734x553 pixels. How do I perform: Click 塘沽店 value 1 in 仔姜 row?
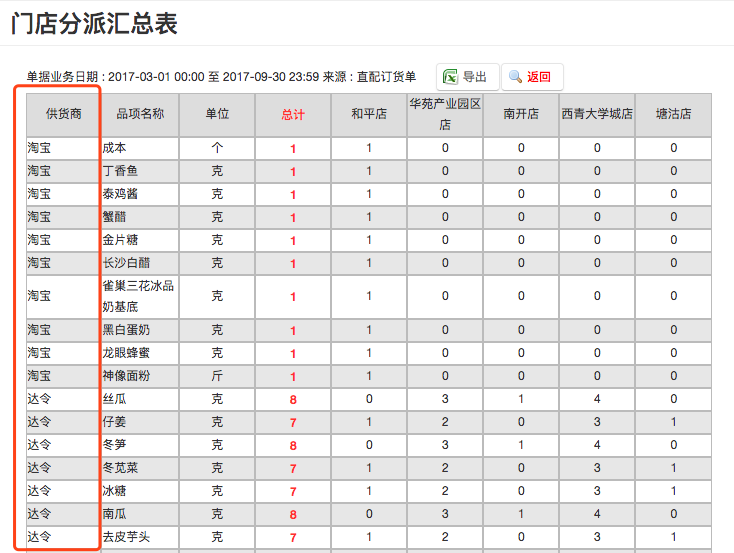pos(673,422)
